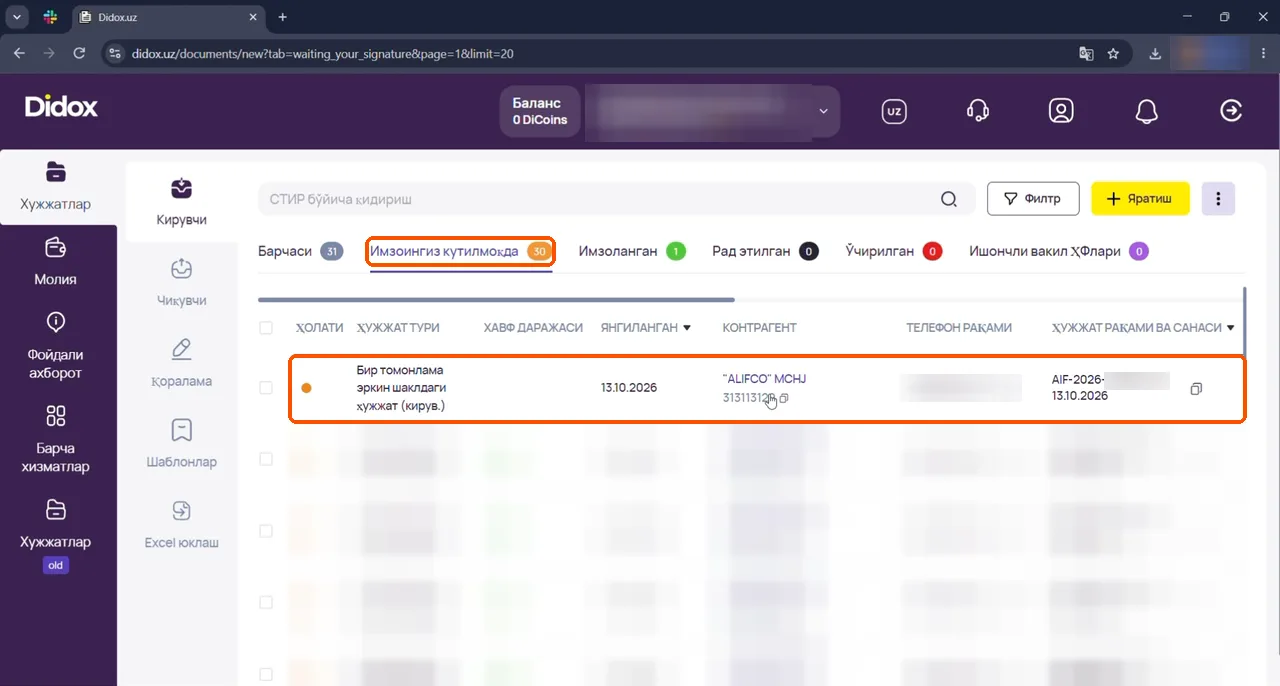The height and width of the screenshot is (686, 1280).
Task: Click the search magnifier icon
Action: [949, 199]
